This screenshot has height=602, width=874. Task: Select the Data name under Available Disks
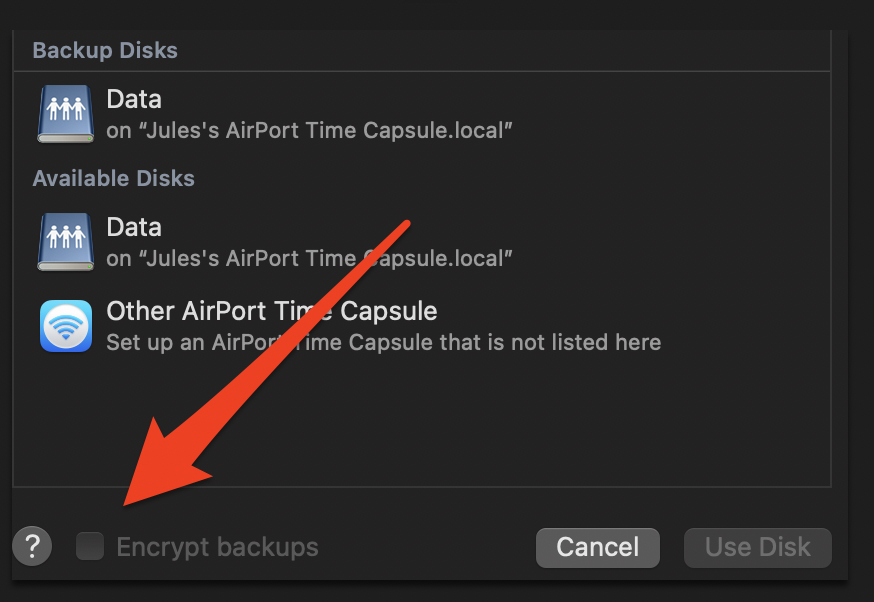tap(134, 227)
